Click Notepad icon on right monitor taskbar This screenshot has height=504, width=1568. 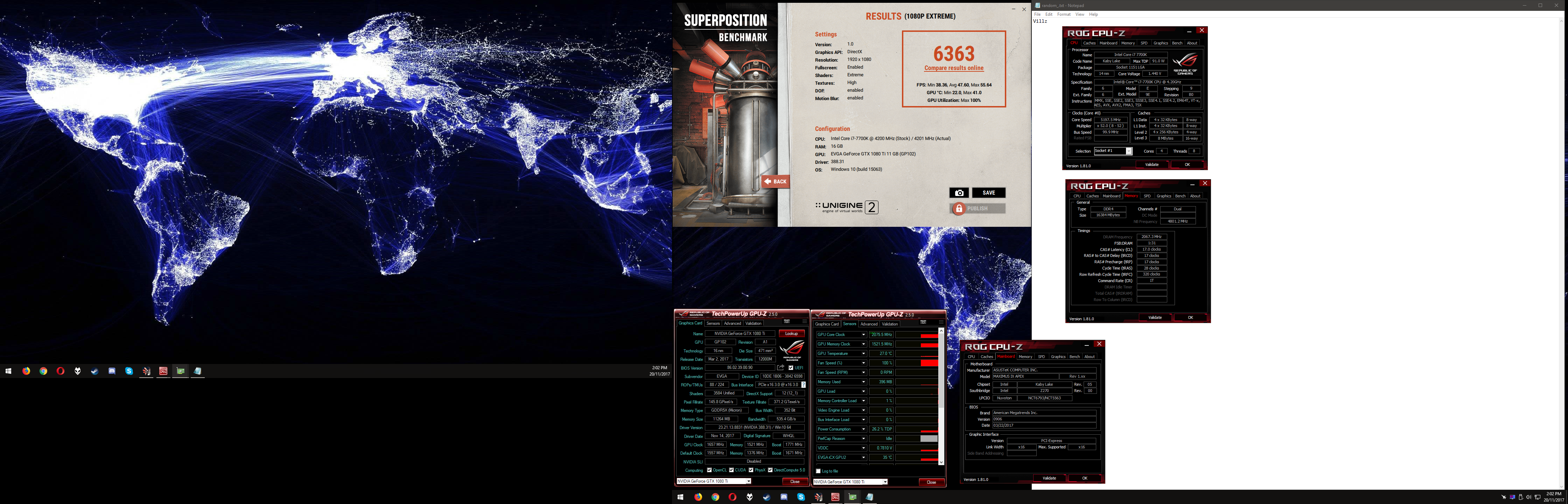tap(869, 497)
